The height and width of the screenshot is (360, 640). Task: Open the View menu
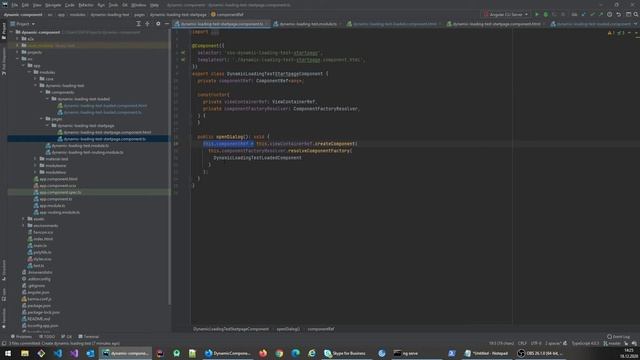click(x=37, y=5)
